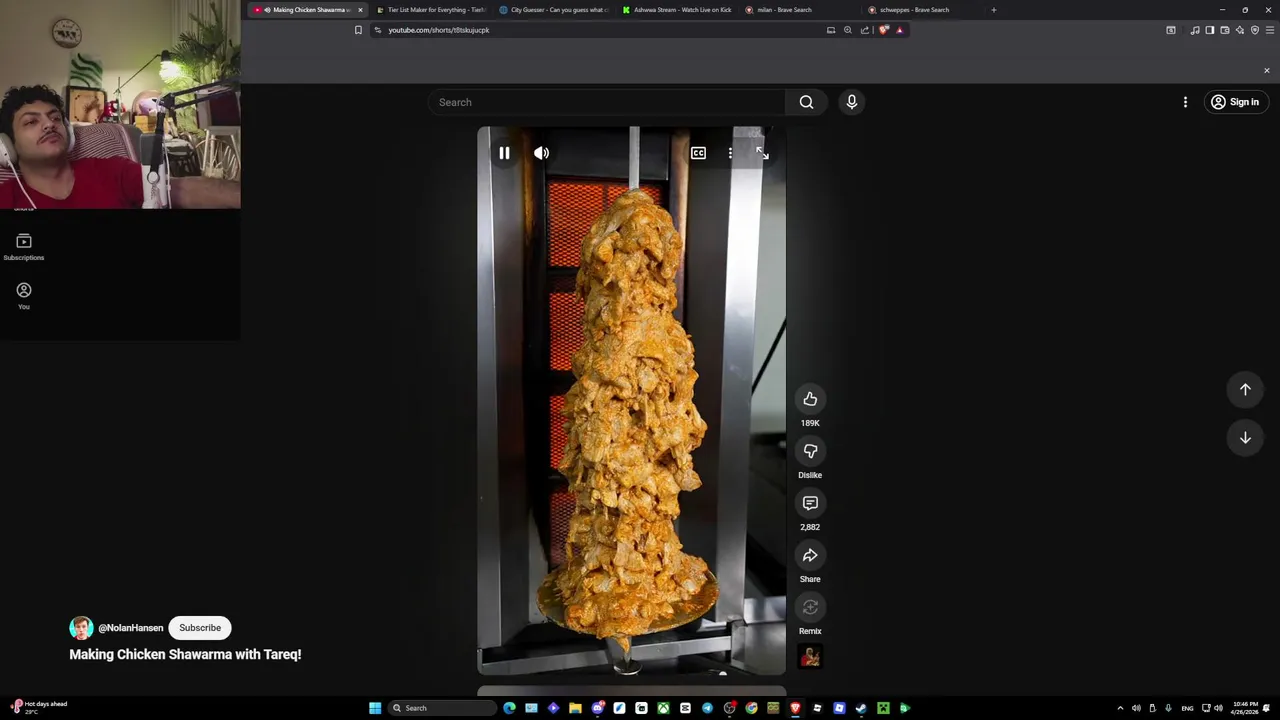The image size is (1280, 720).
Task: Pause the Shorts video
Action: pyautogui.click(x=504, y=153)
